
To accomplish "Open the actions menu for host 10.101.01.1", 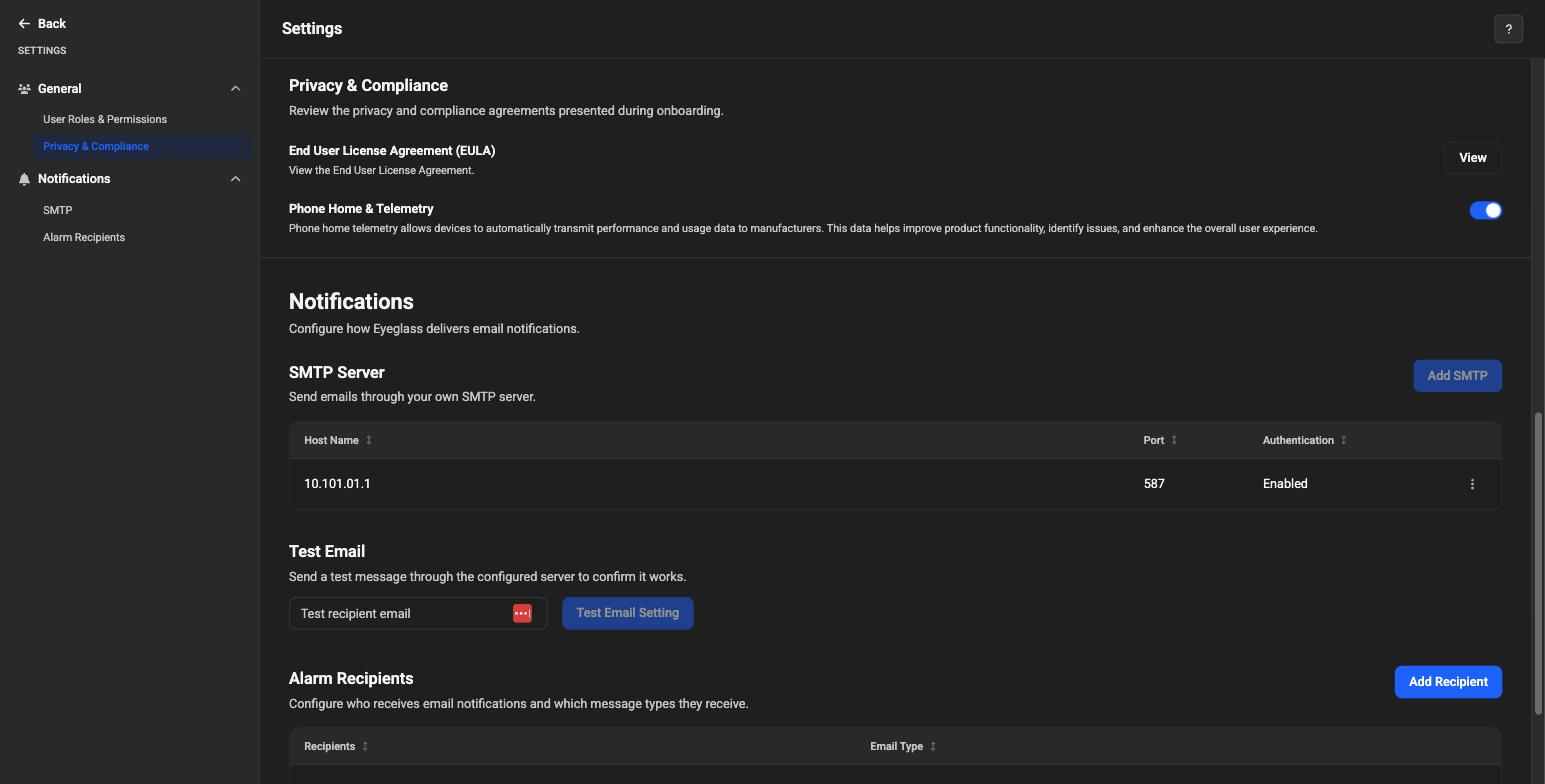I will [x=1472, y=484].
